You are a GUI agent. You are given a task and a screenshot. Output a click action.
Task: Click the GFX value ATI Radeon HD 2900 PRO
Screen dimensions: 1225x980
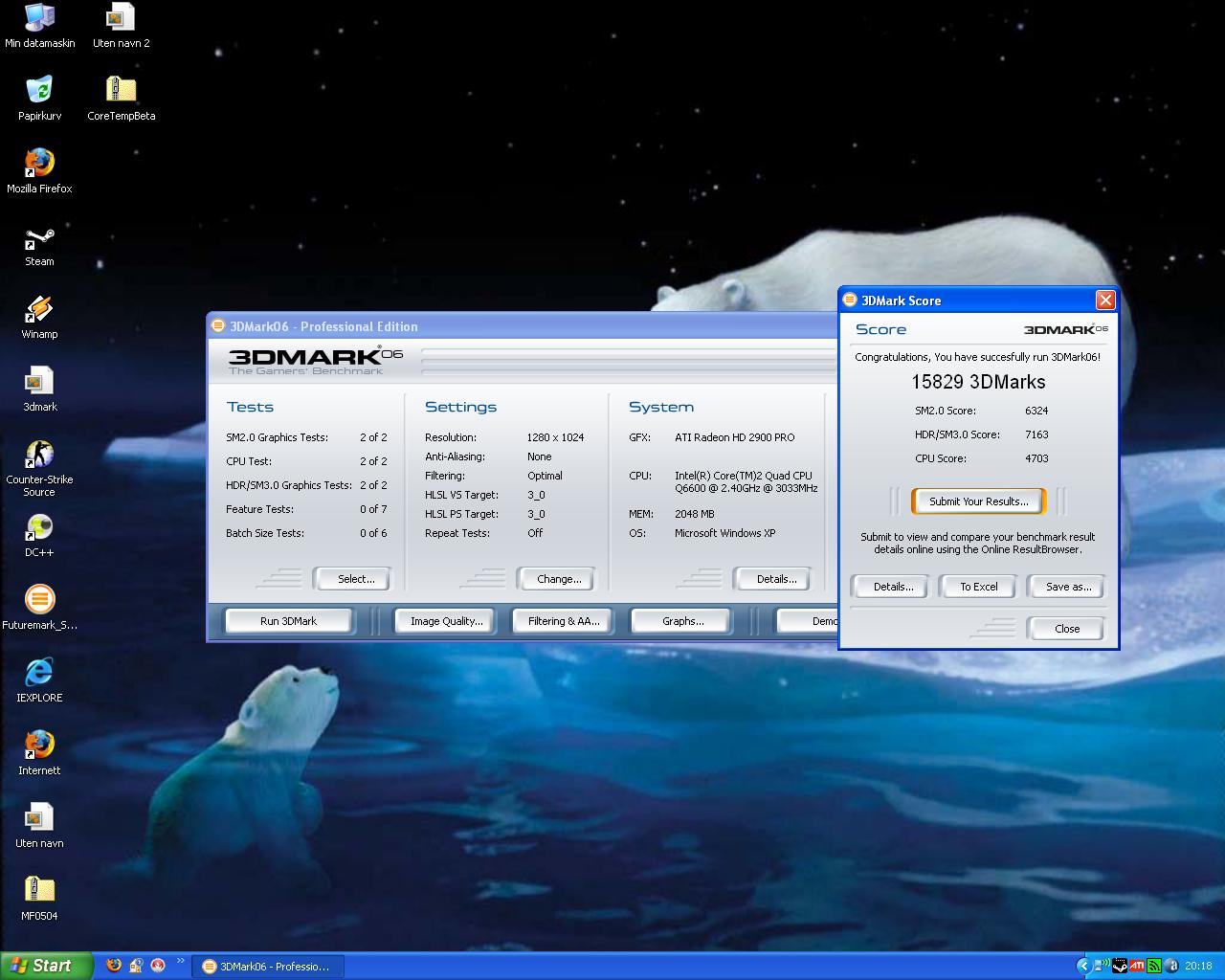pos(734,437)
